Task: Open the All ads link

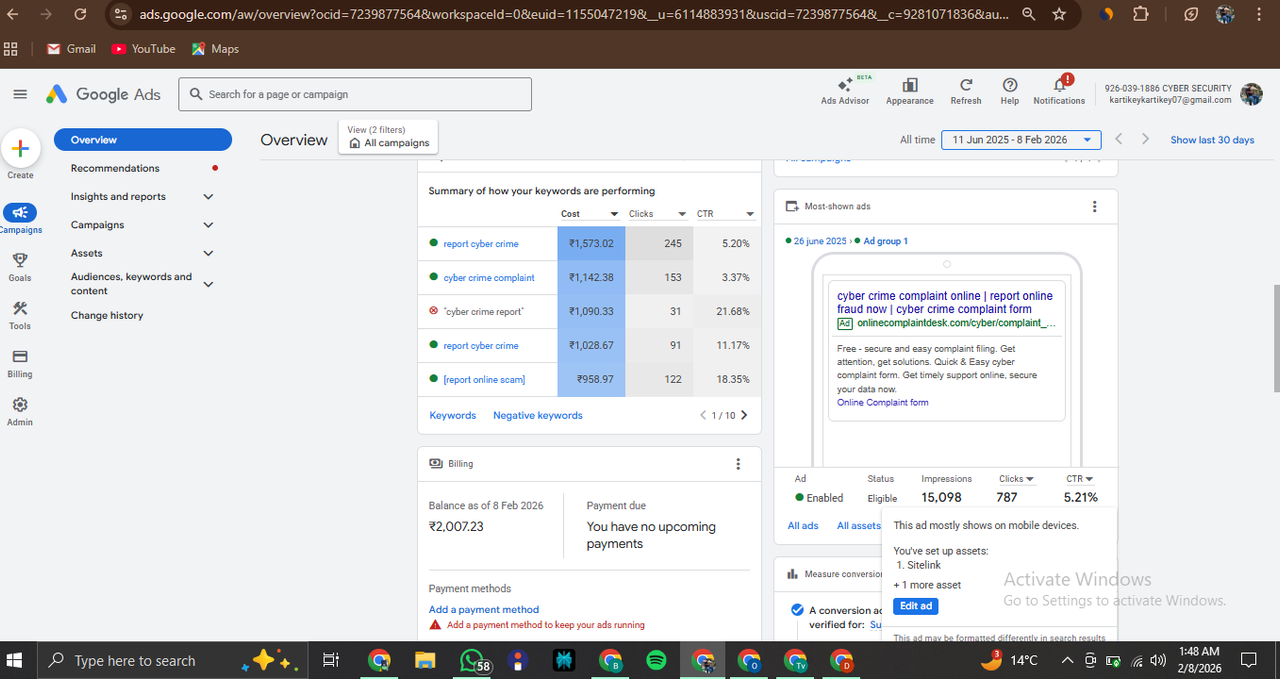Action: click(803, 525)
